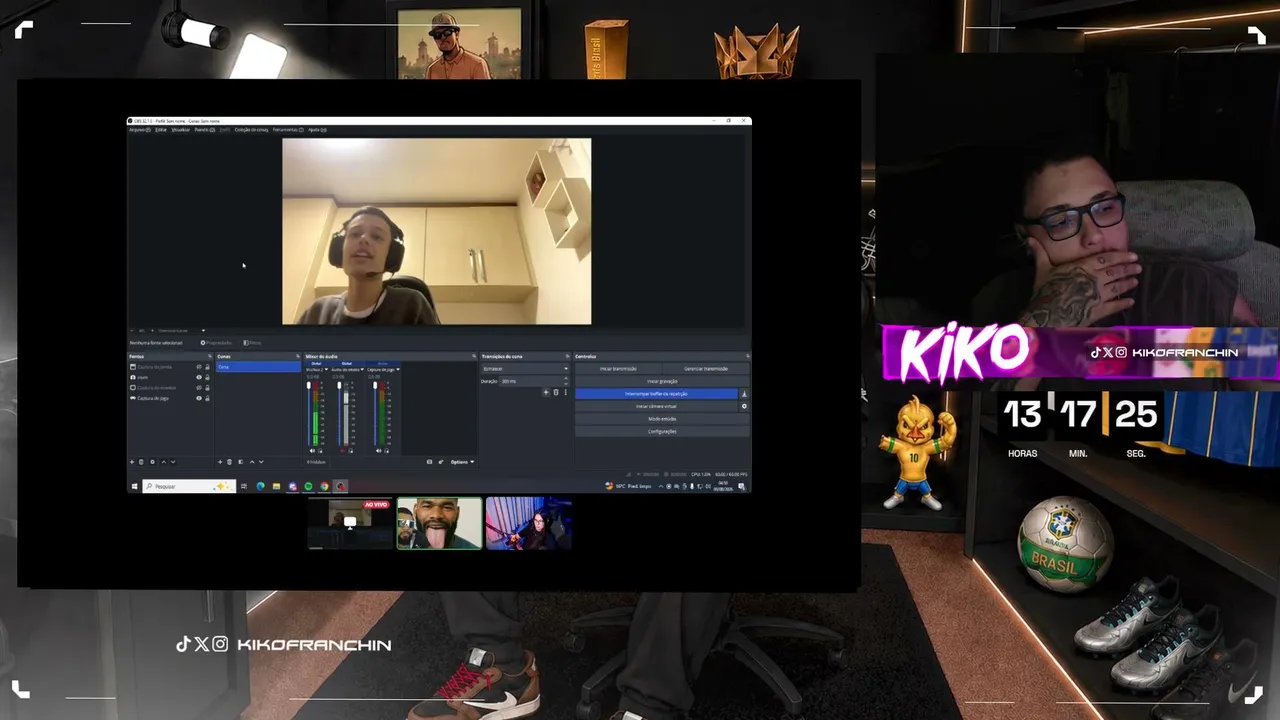This screenshot has height=720, width=1280.
Task: Add a new source in Fontes panel
Action: tap(132, 462)
